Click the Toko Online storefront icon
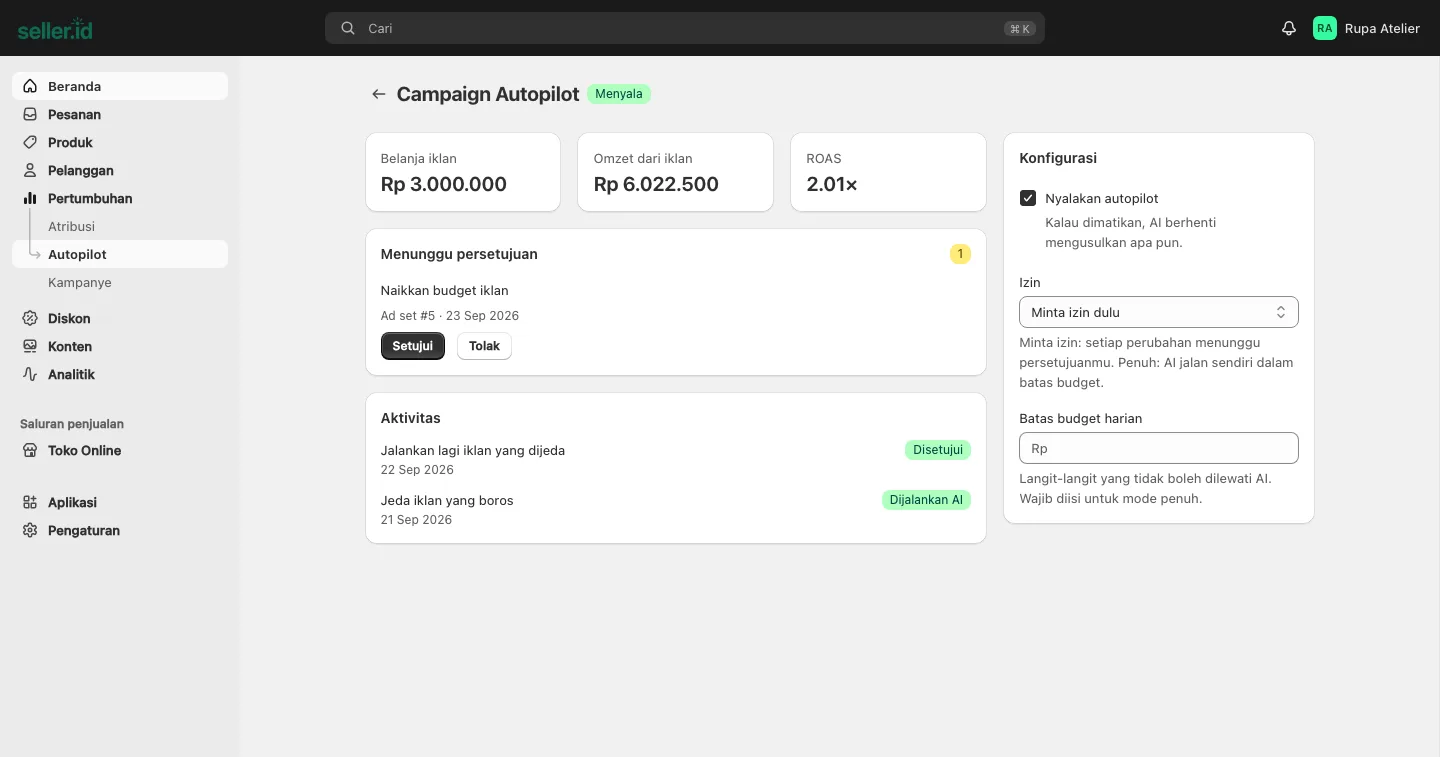The width and height of the screenshot is (1440, 757). point(30,450)
